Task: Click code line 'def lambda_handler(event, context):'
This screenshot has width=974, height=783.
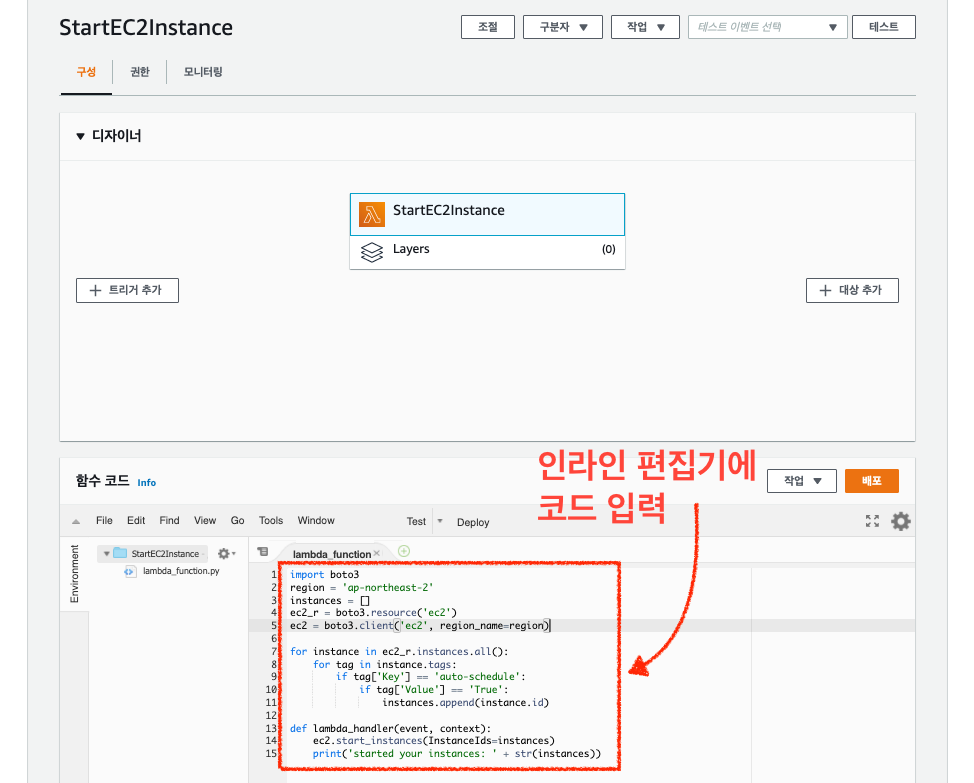Action: 390,728
